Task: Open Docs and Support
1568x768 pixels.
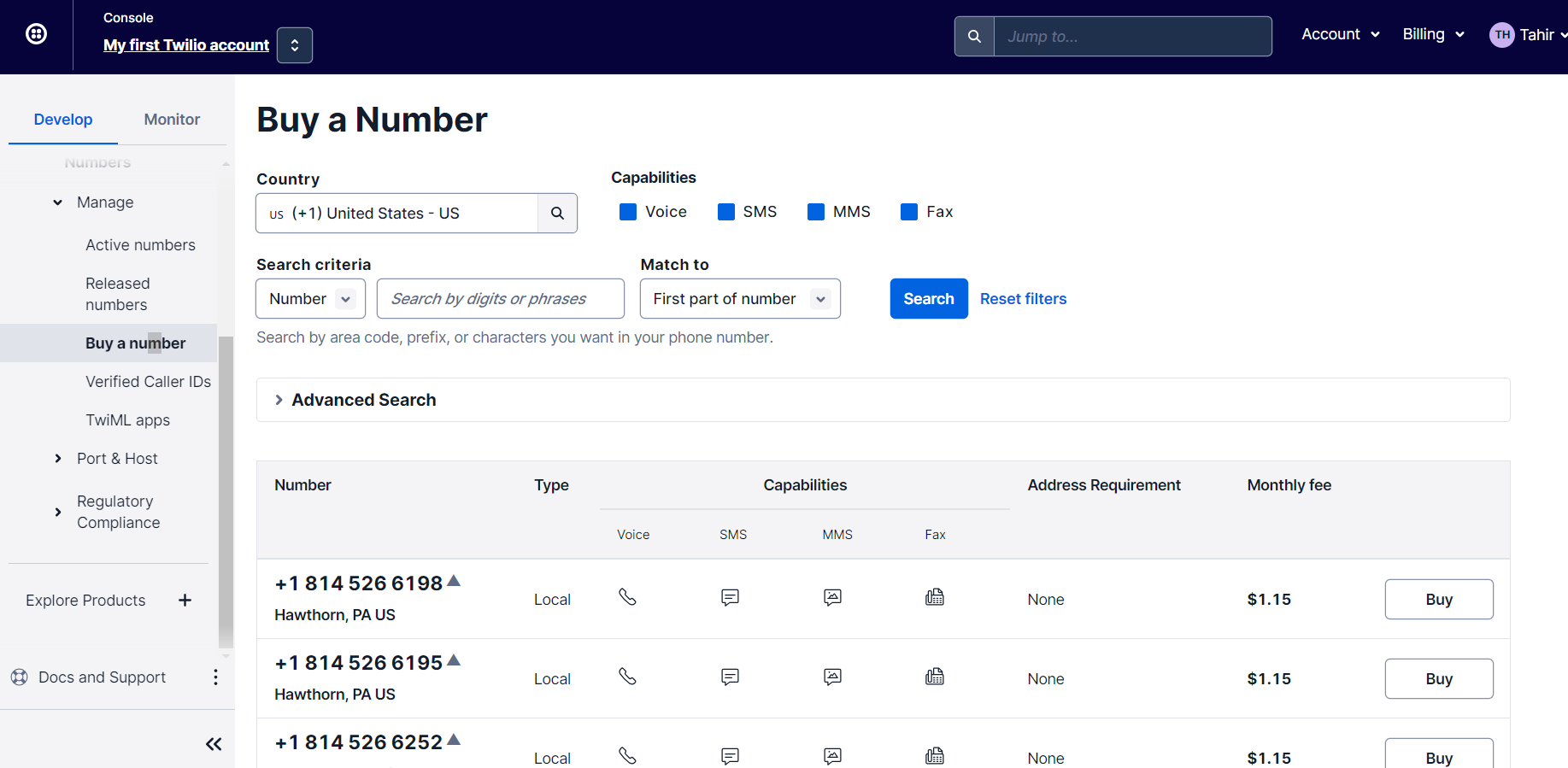Action: click(x=102, y=677)
